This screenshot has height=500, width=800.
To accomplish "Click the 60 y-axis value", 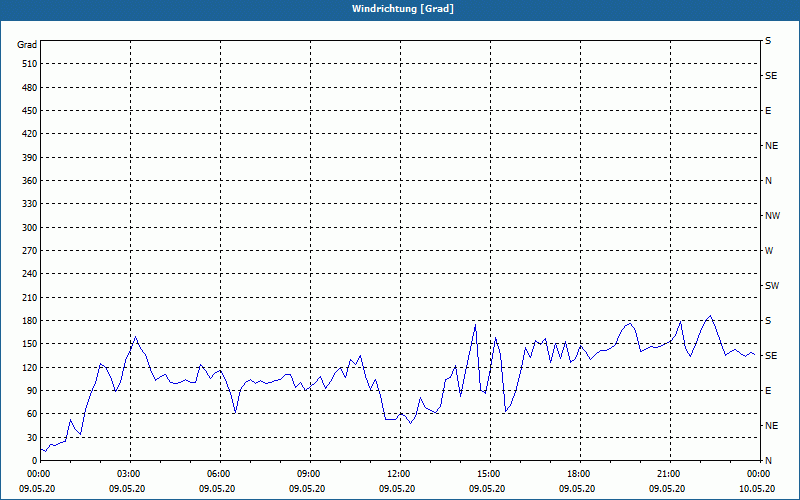I will point(32,414).
